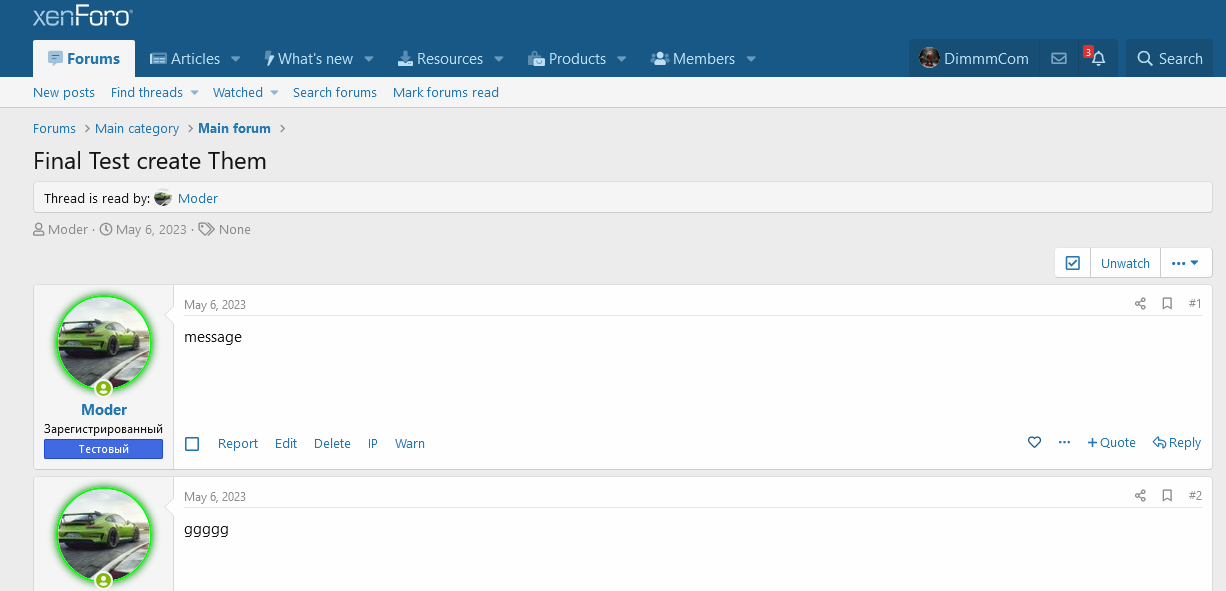Expand the Members dropdown arrow

(x=751, y=59)
